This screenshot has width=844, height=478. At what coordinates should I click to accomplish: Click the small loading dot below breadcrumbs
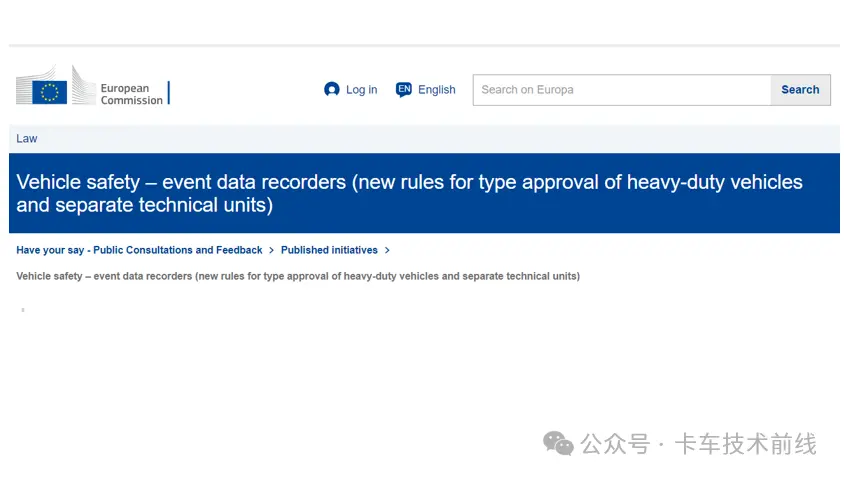[x=23, y=310]
